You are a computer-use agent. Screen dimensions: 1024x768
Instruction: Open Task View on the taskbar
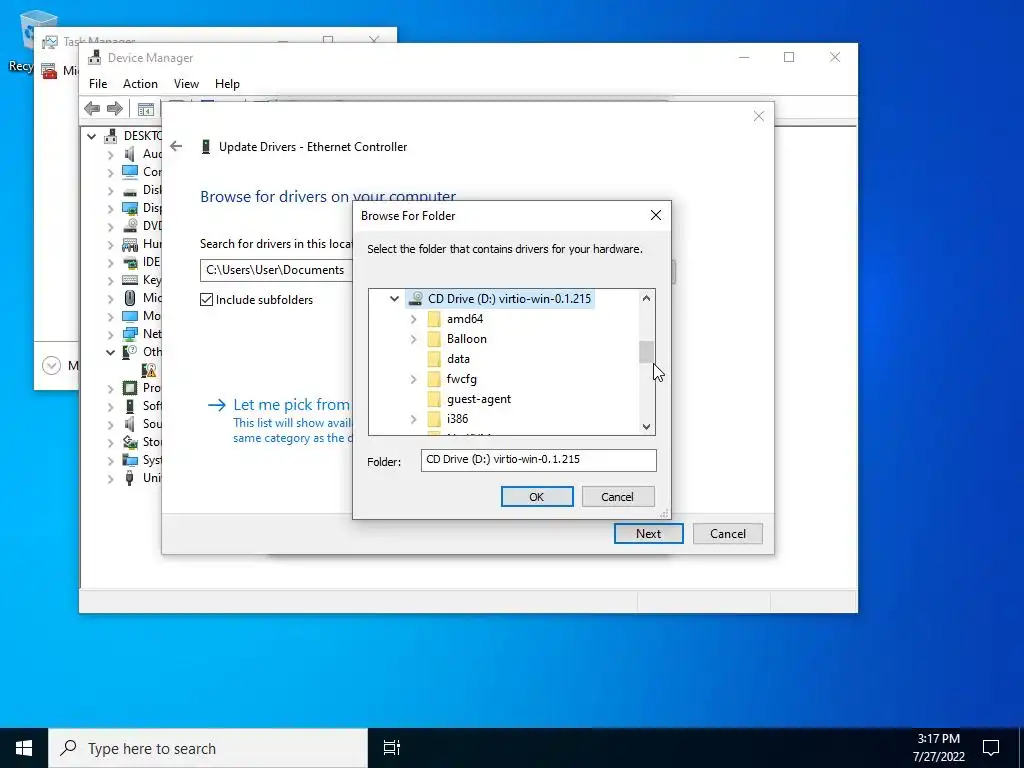tap(392, 748)
